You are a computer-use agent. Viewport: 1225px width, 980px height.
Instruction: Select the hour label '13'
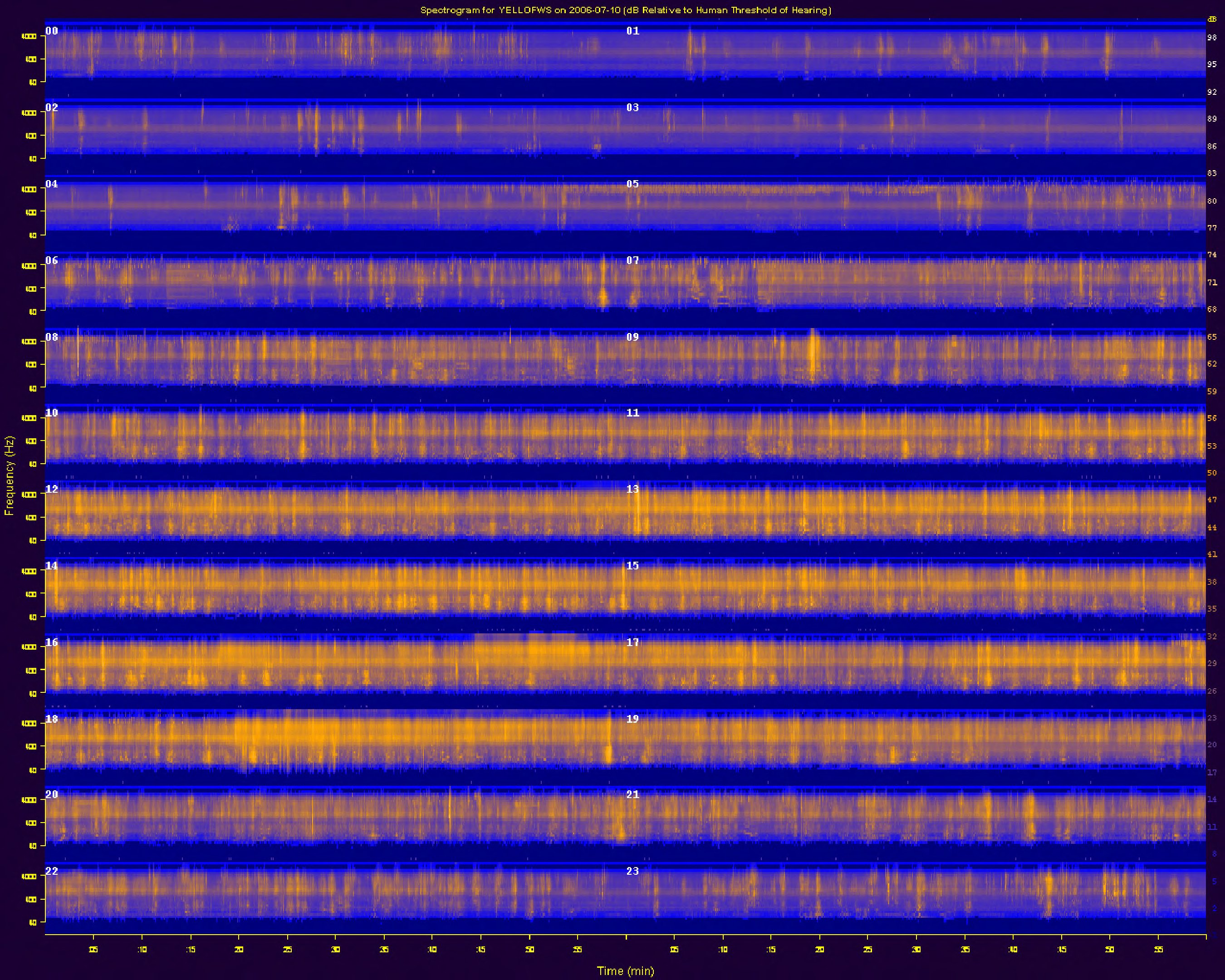(x=633, y=489)
